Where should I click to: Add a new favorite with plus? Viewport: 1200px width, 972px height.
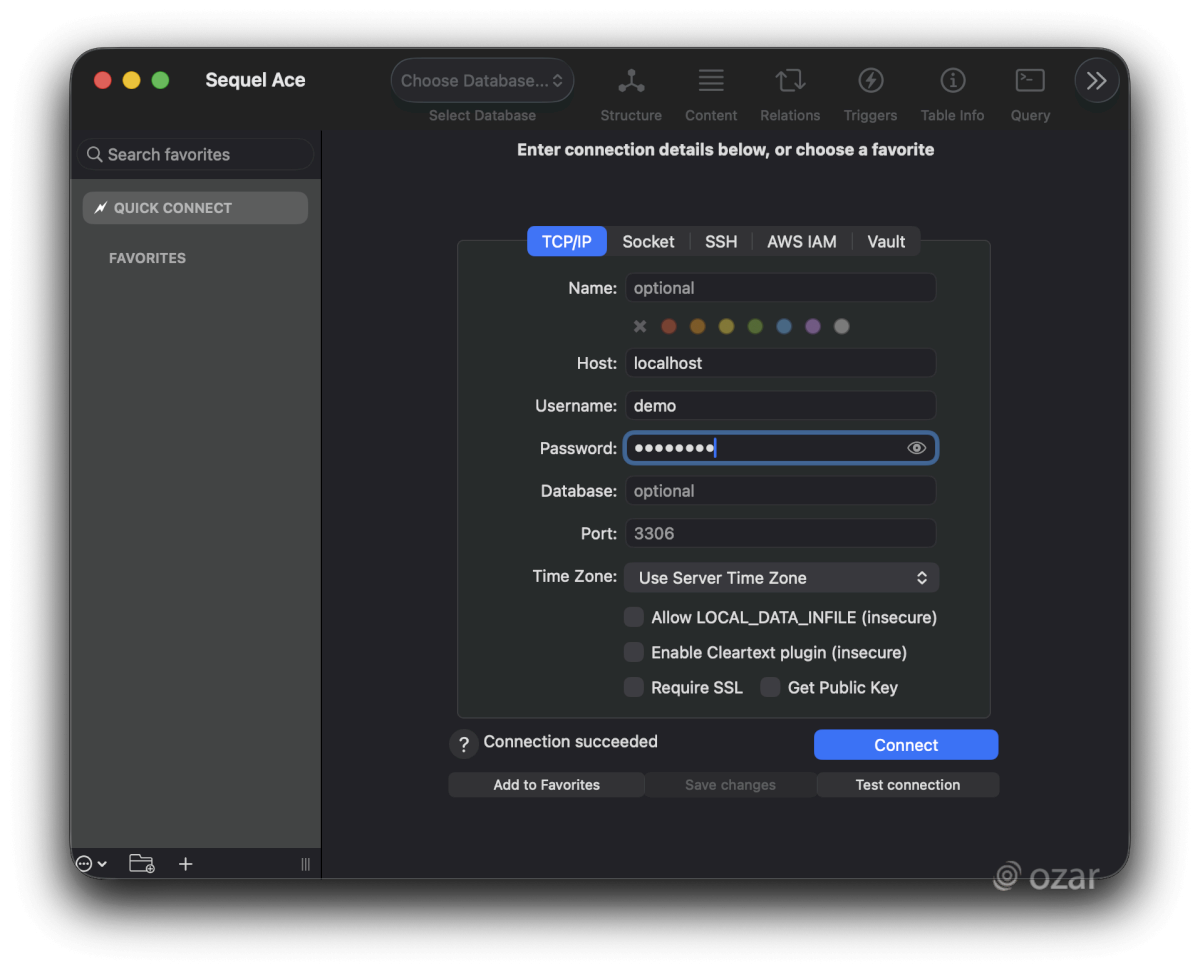[x=185, y=864]
